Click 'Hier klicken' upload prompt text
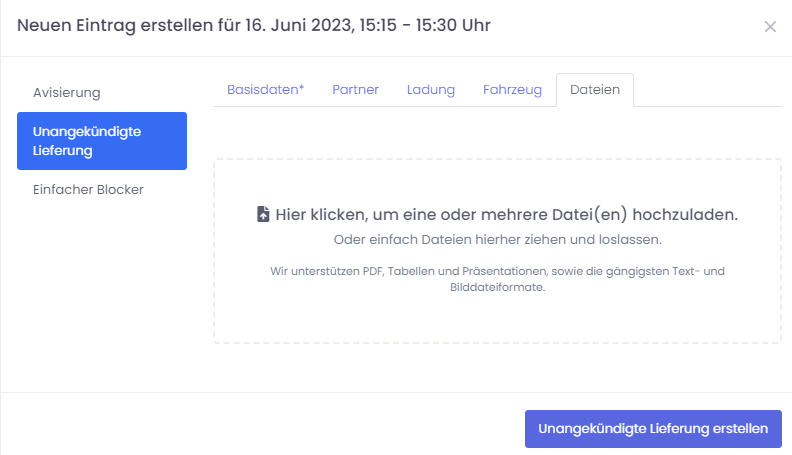 pyautogui.click(x=320, y=215)
